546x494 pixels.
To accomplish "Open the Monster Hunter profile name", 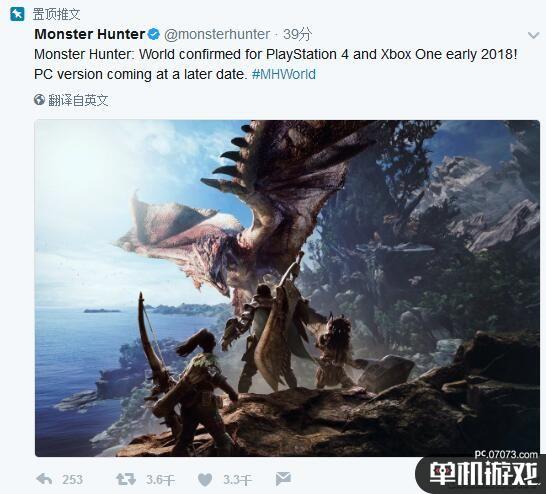I will click(89, 34).
